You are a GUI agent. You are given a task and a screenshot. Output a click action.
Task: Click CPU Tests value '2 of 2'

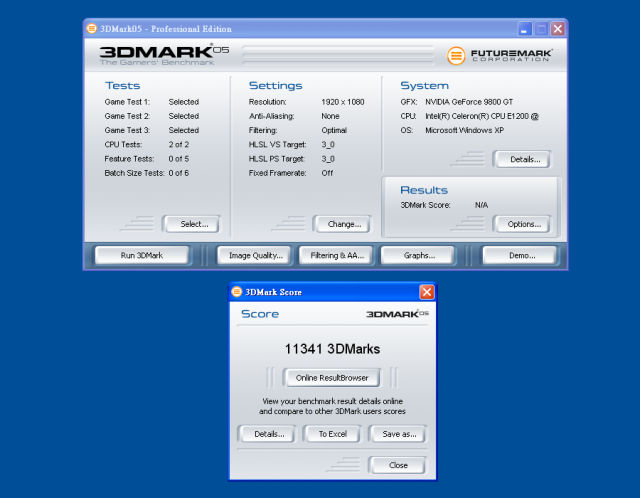[x=179, y=145]
